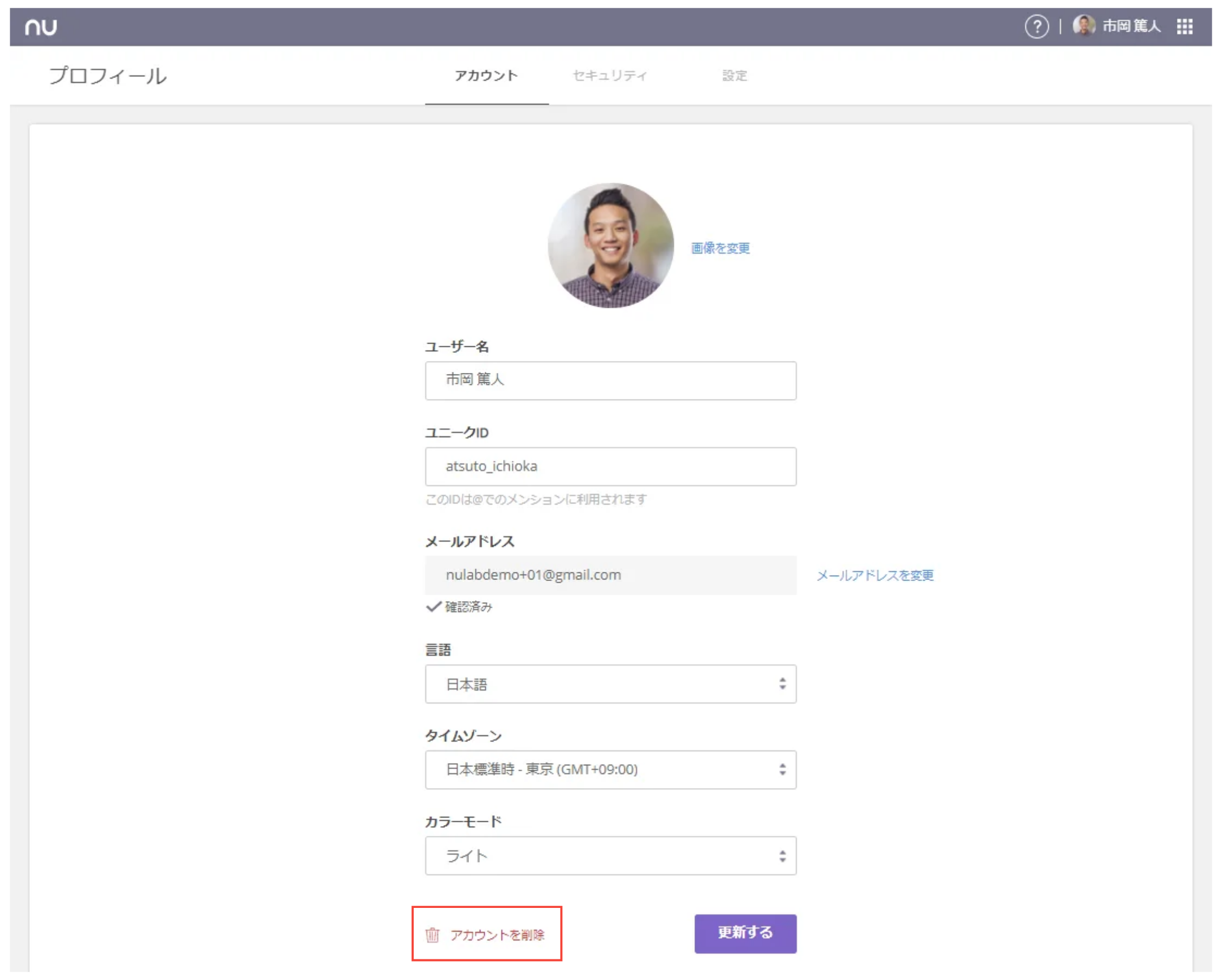Switch to the セキュリティ tab
This screenshot has width=1222, height=980.
point(610,75)
